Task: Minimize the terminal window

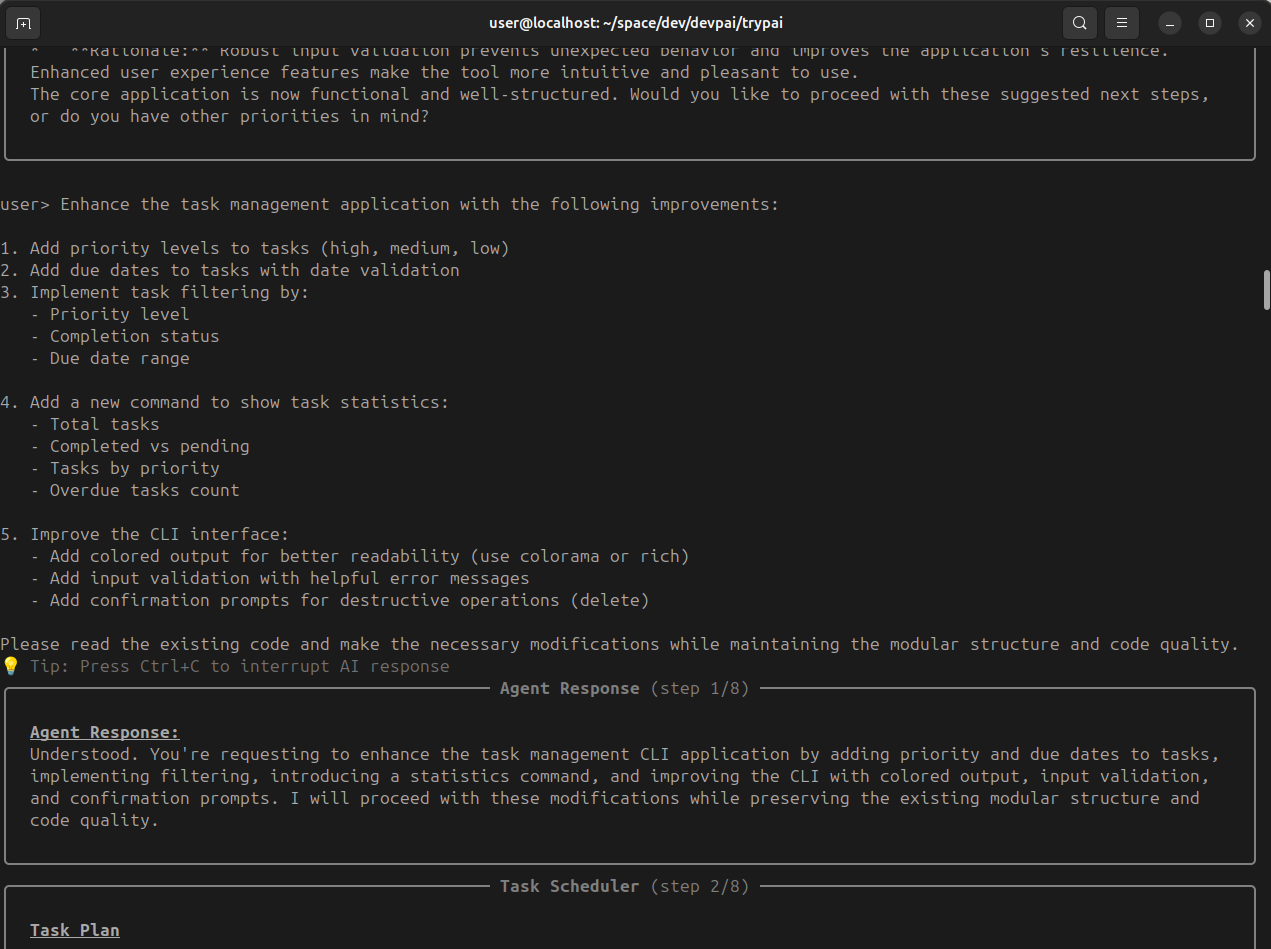Action: pos(1170,22)
